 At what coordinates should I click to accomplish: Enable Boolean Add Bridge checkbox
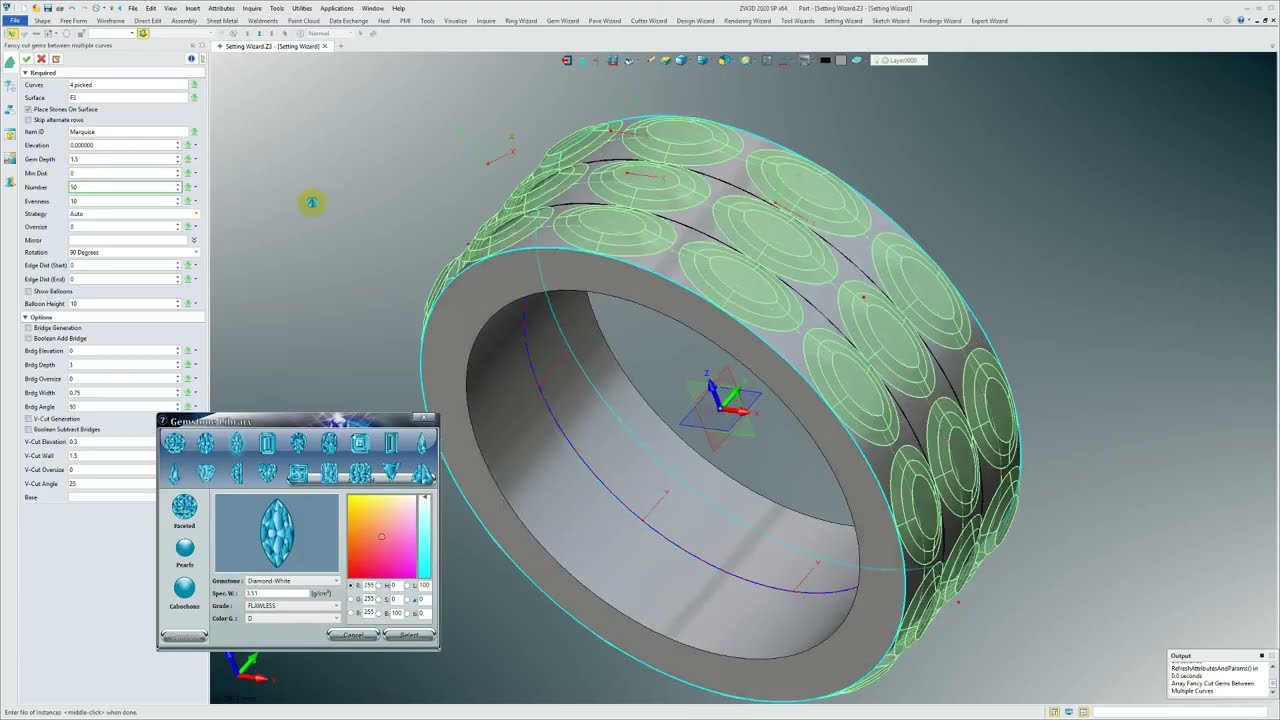point(28,338)
